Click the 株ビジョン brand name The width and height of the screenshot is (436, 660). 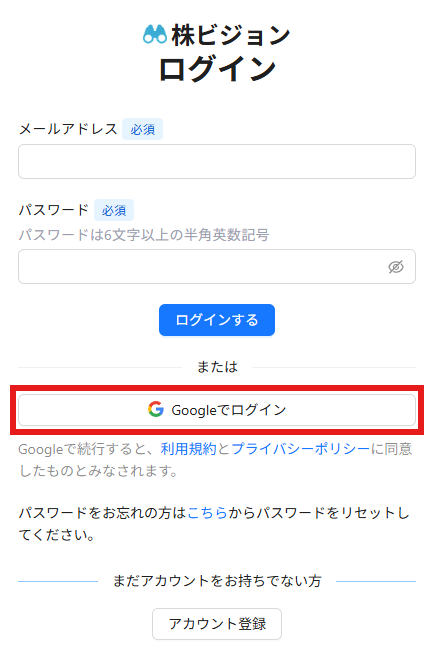coord(231,35)
